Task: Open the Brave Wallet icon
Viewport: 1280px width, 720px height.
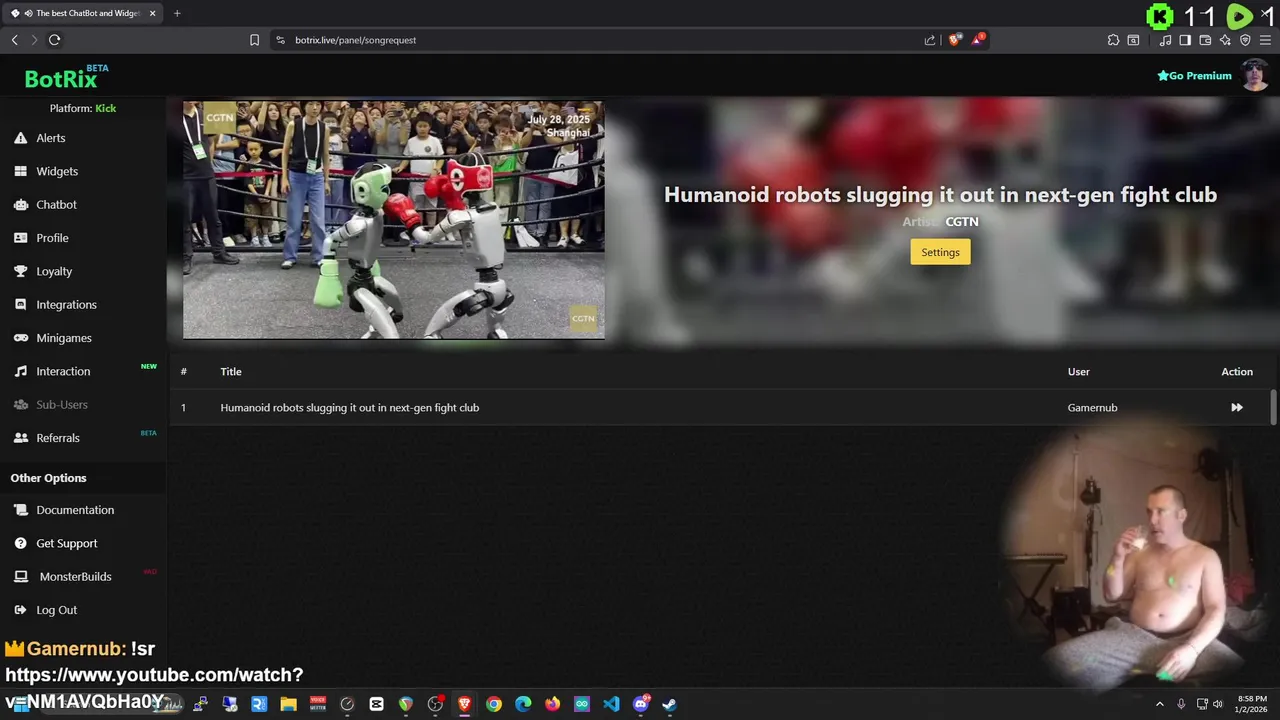Action: click(x=1205, y=40)
